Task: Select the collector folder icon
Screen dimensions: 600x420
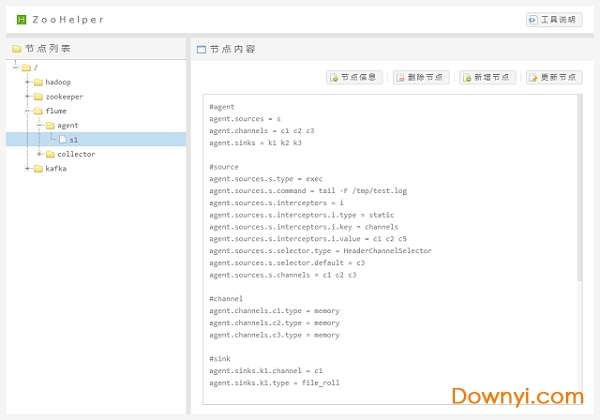Action: click(x=50, y=154)
